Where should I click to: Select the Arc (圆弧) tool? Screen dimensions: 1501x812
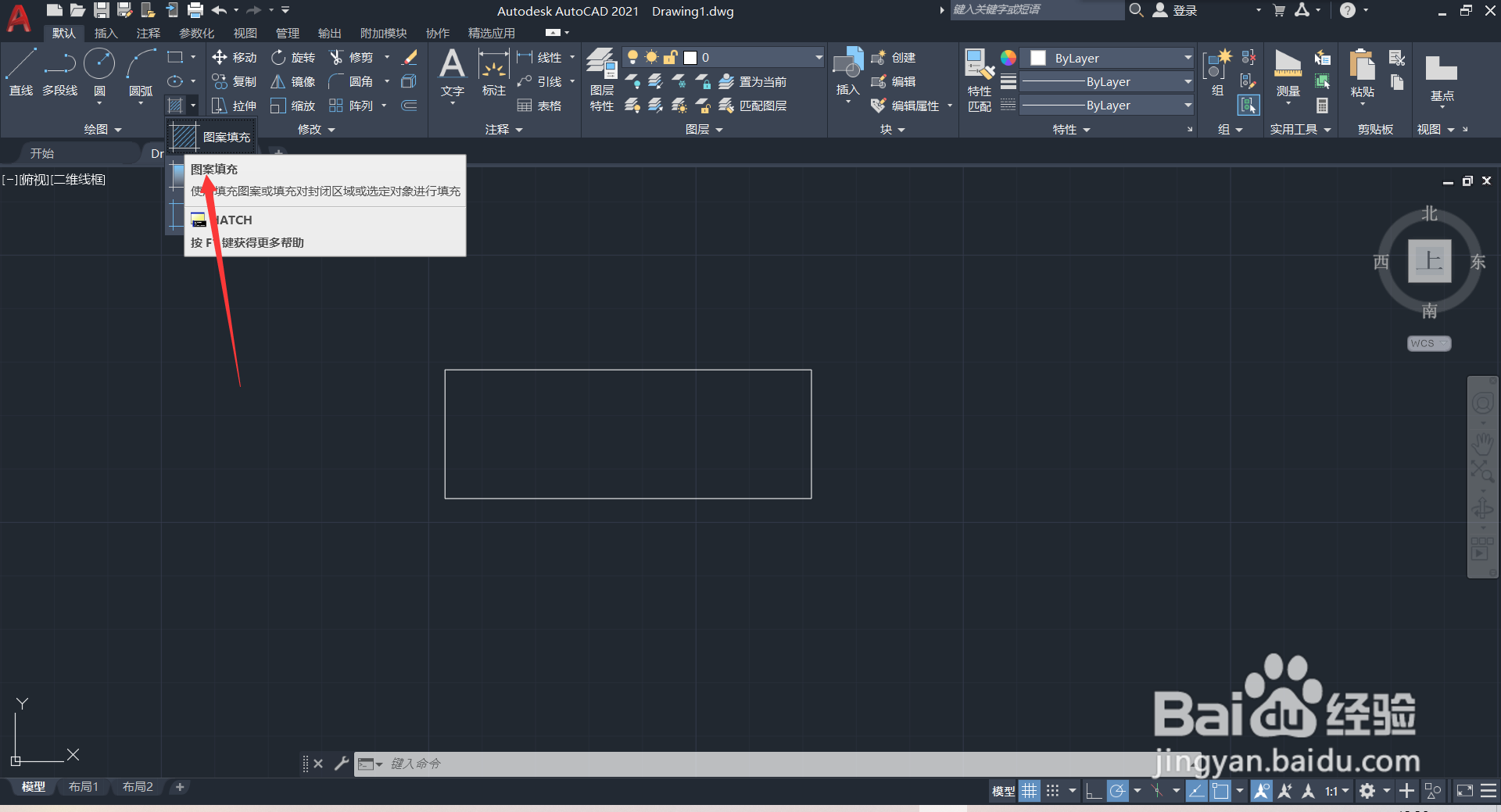141,72
